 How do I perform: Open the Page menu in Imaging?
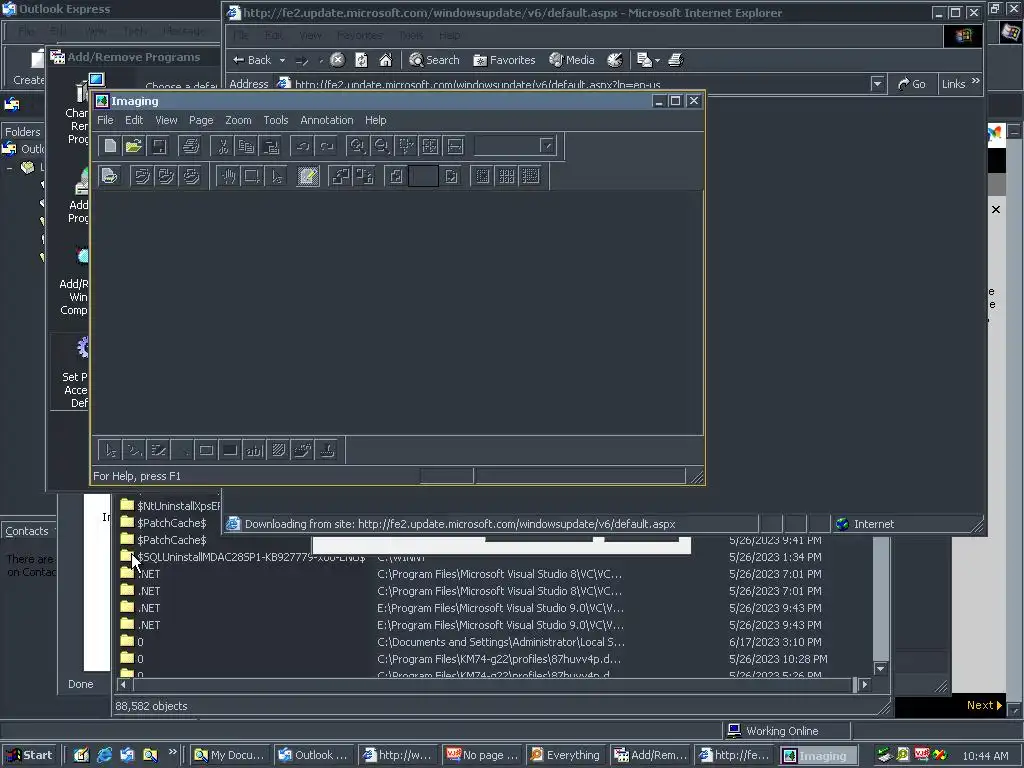(x=201, y=120)
